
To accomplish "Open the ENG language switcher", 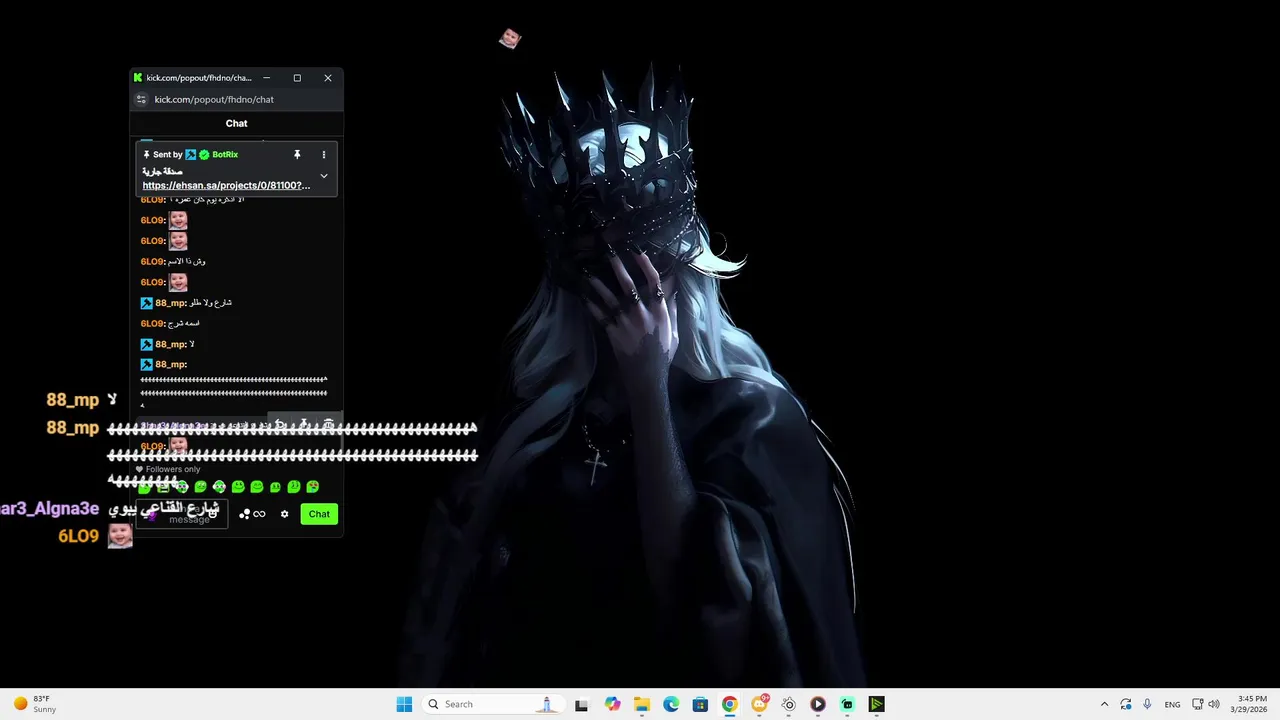I will coord(1172,704).
